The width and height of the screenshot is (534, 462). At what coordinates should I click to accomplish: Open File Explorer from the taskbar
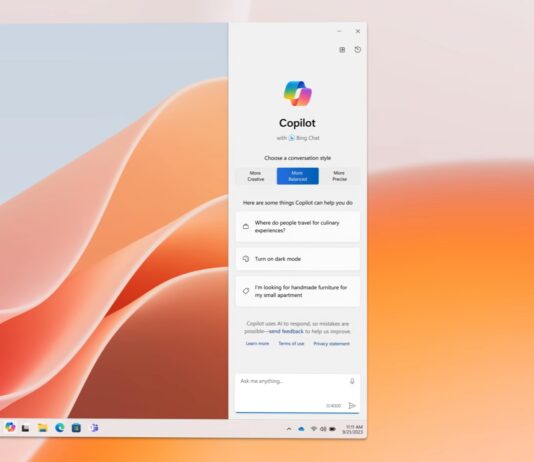(43, 428)
